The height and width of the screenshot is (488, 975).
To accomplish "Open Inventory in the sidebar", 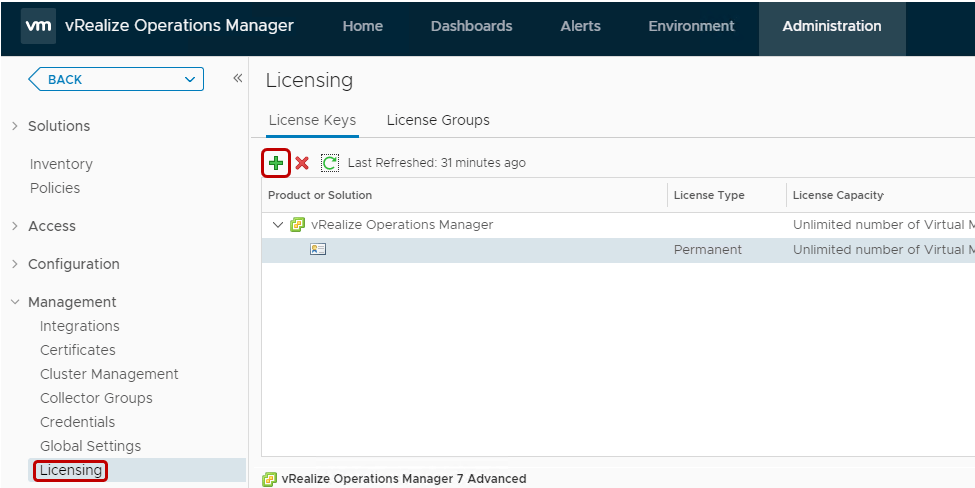I will (61, 164).
